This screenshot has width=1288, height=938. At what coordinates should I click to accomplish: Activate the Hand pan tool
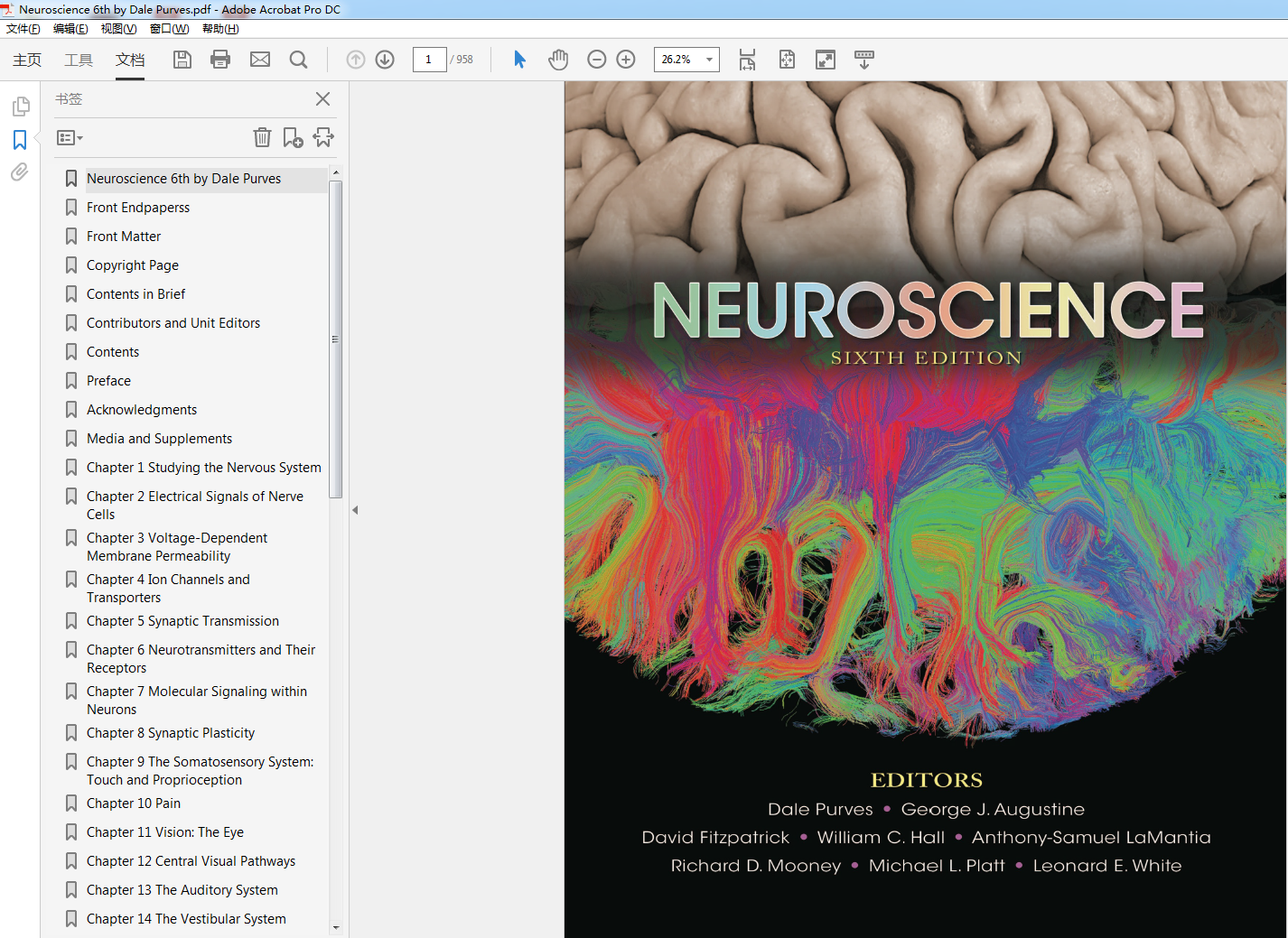coord(558,60)
